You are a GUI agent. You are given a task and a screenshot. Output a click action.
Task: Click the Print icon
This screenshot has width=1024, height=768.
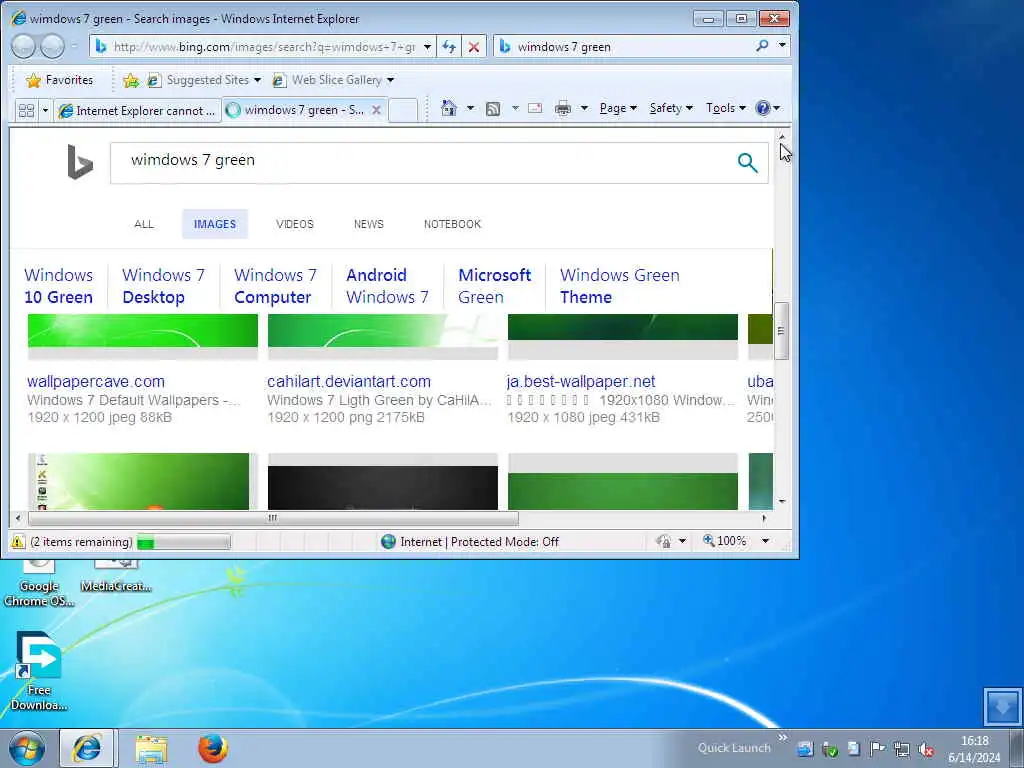click(x=562, y=108)
